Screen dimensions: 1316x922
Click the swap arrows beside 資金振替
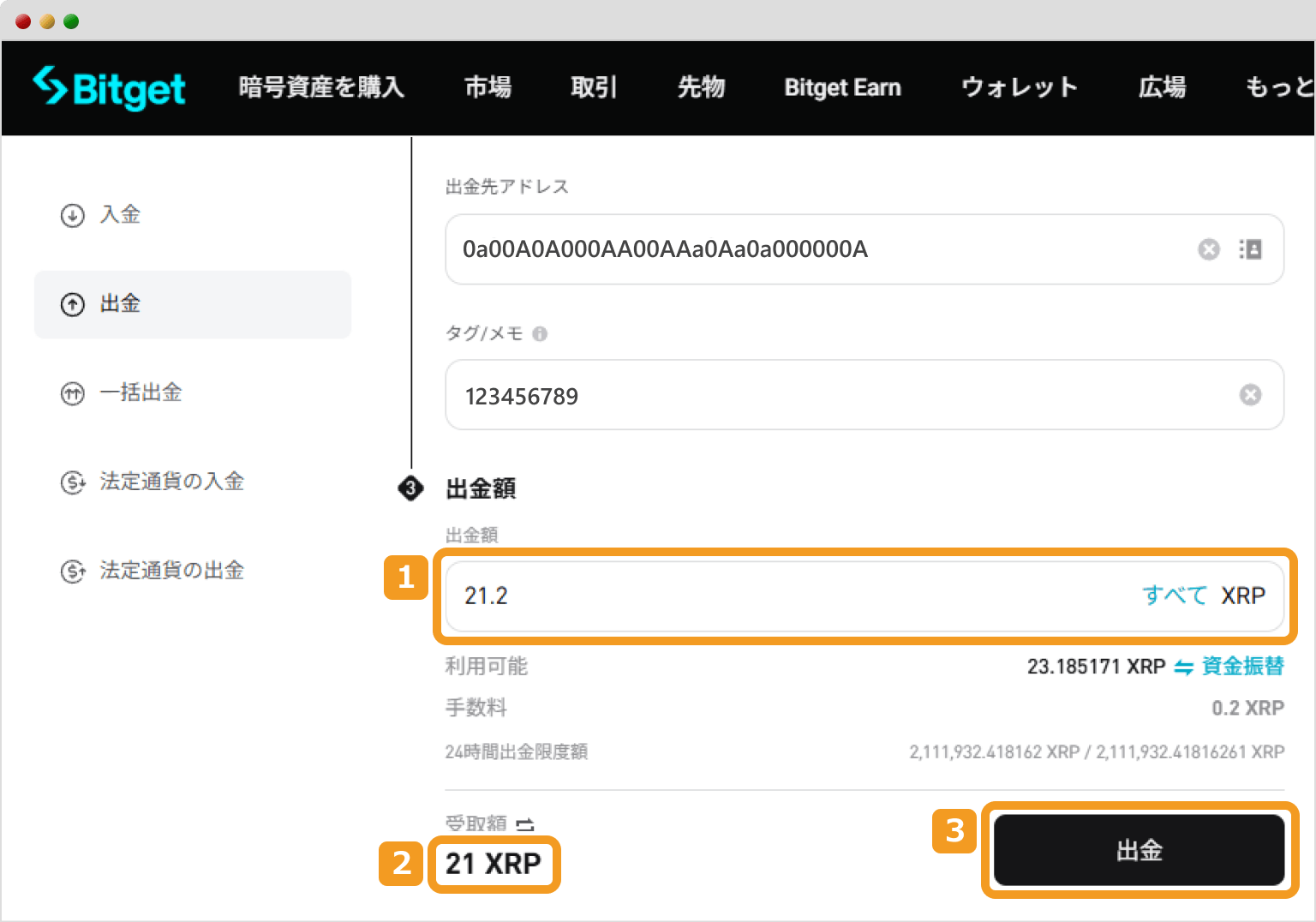1182,666
